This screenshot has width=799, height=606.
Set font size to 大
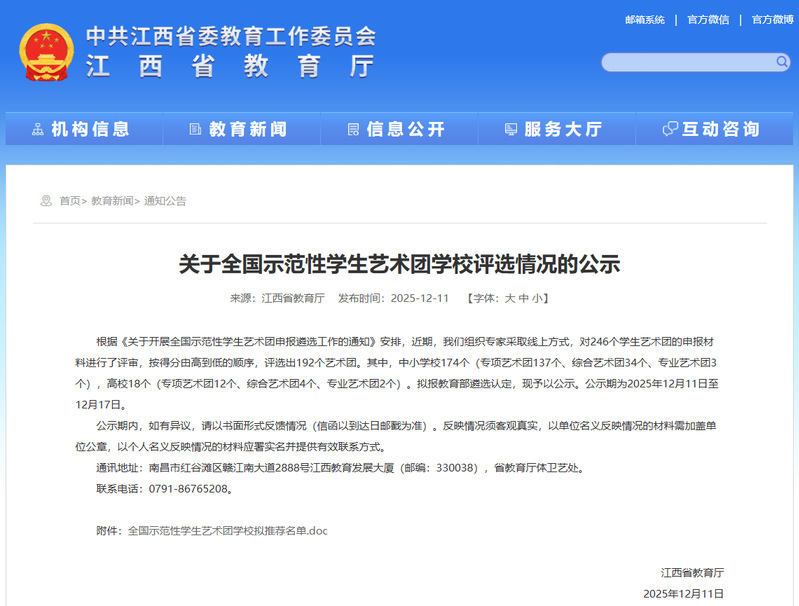[509, 298]
